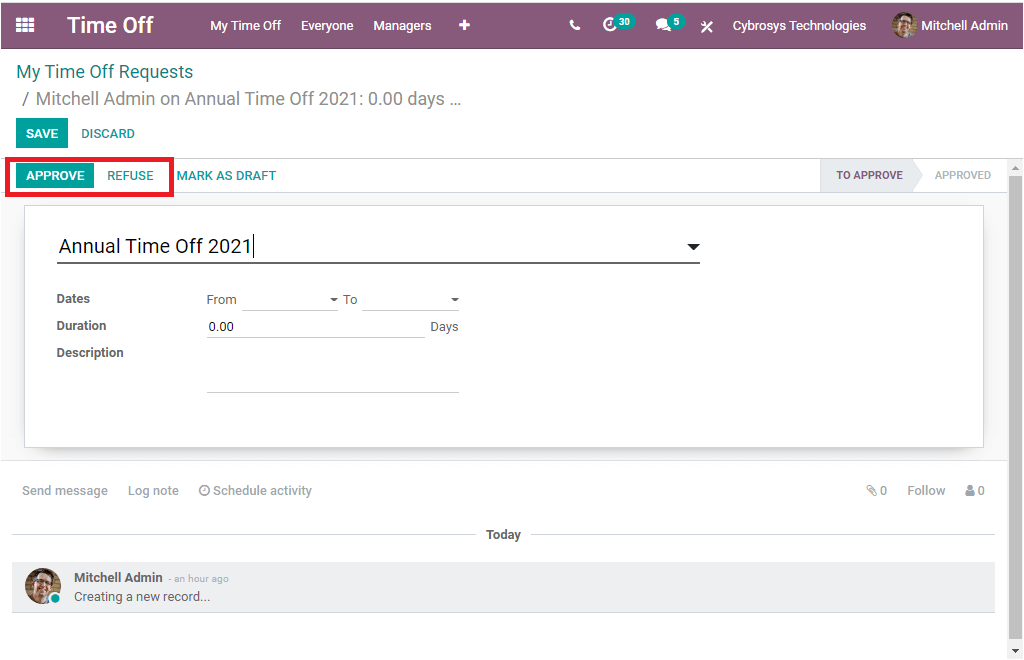Click the Save button
Image resolution: width=1024 pixels, height=660 pixels.
point(42,133)
